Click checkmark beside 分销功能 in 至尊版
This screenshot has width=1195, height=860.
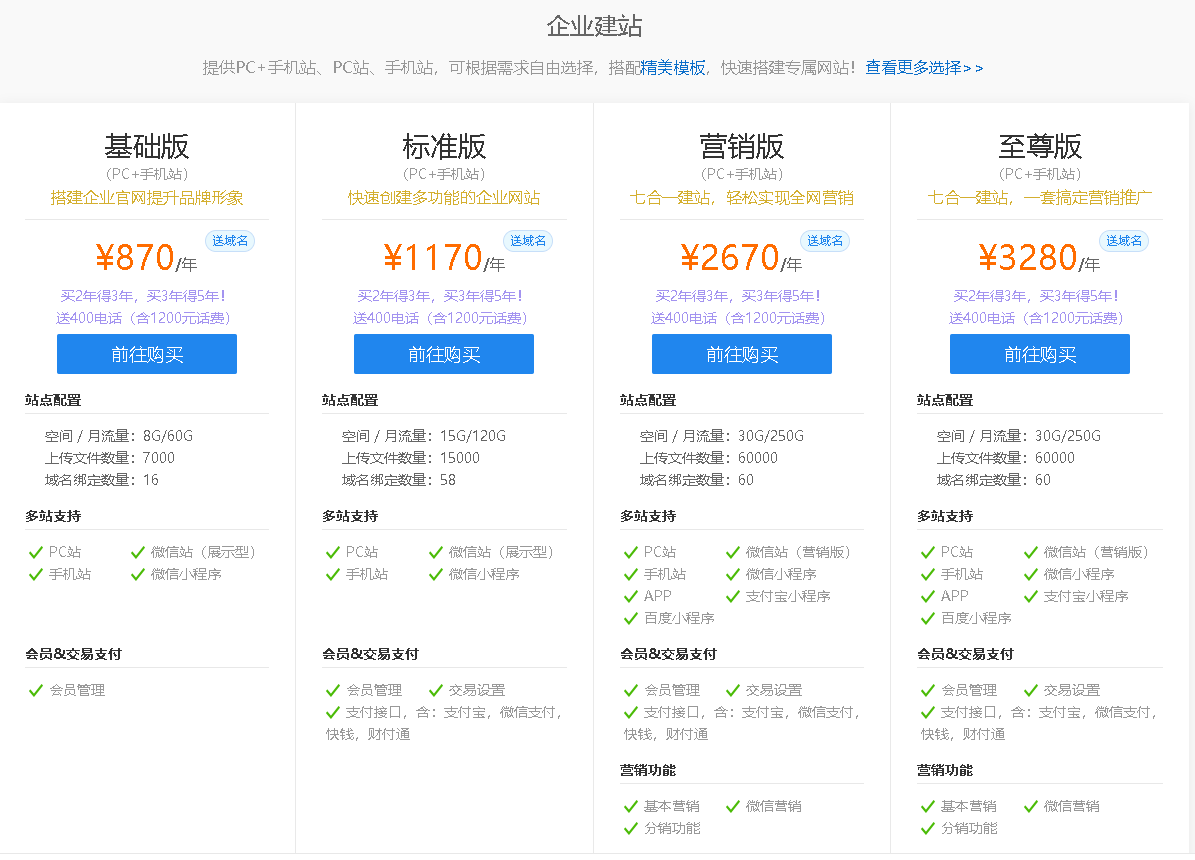927,829
